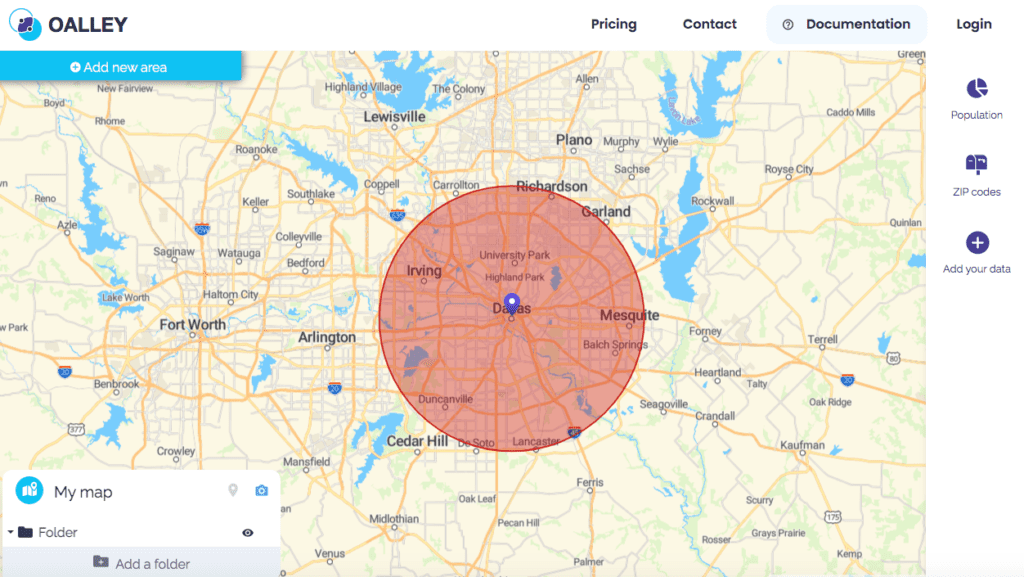Open the Contact page

[x=709, y=24]
